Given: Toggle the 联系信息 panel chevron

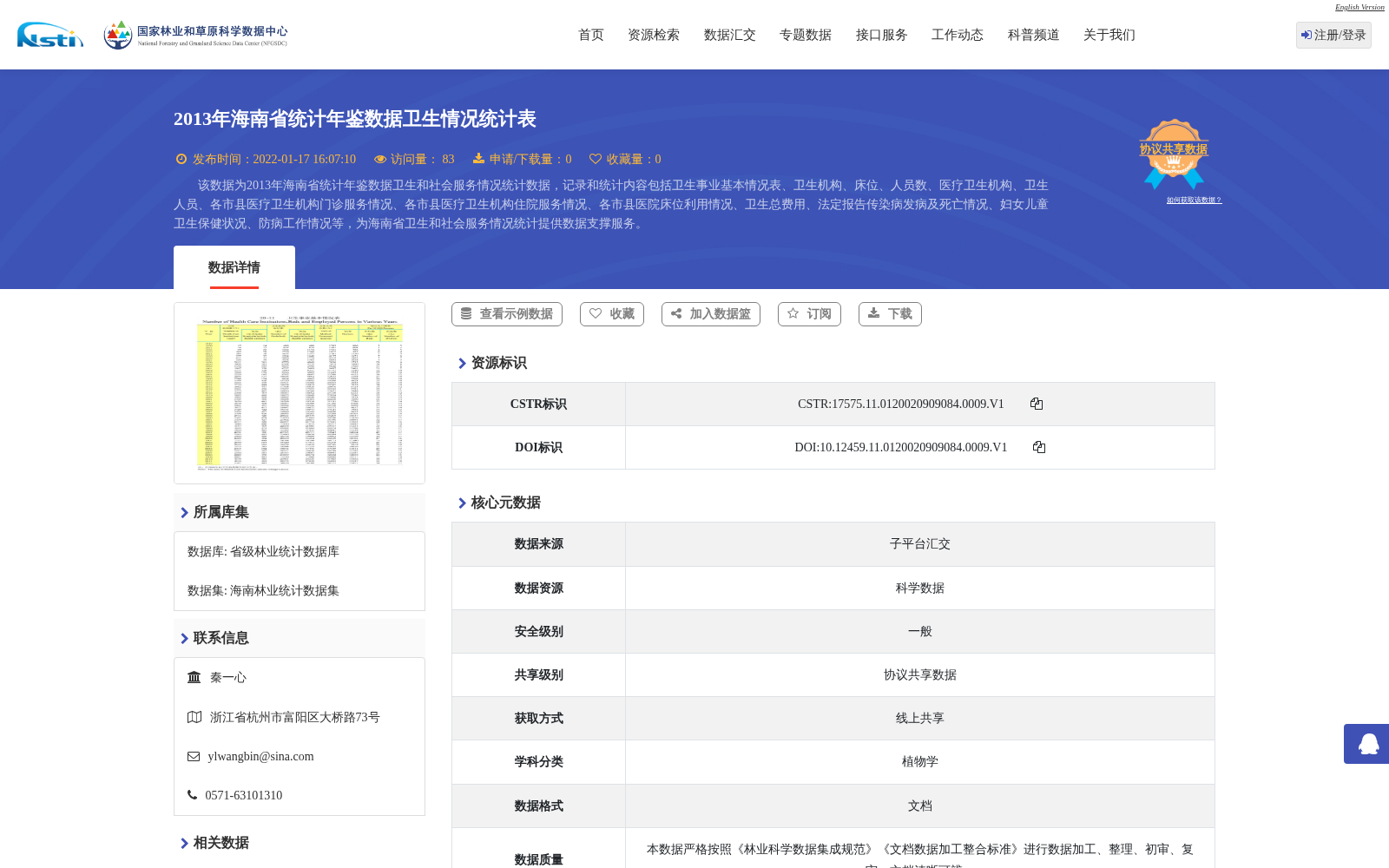Looking at the screenshot, I should 184,638.
